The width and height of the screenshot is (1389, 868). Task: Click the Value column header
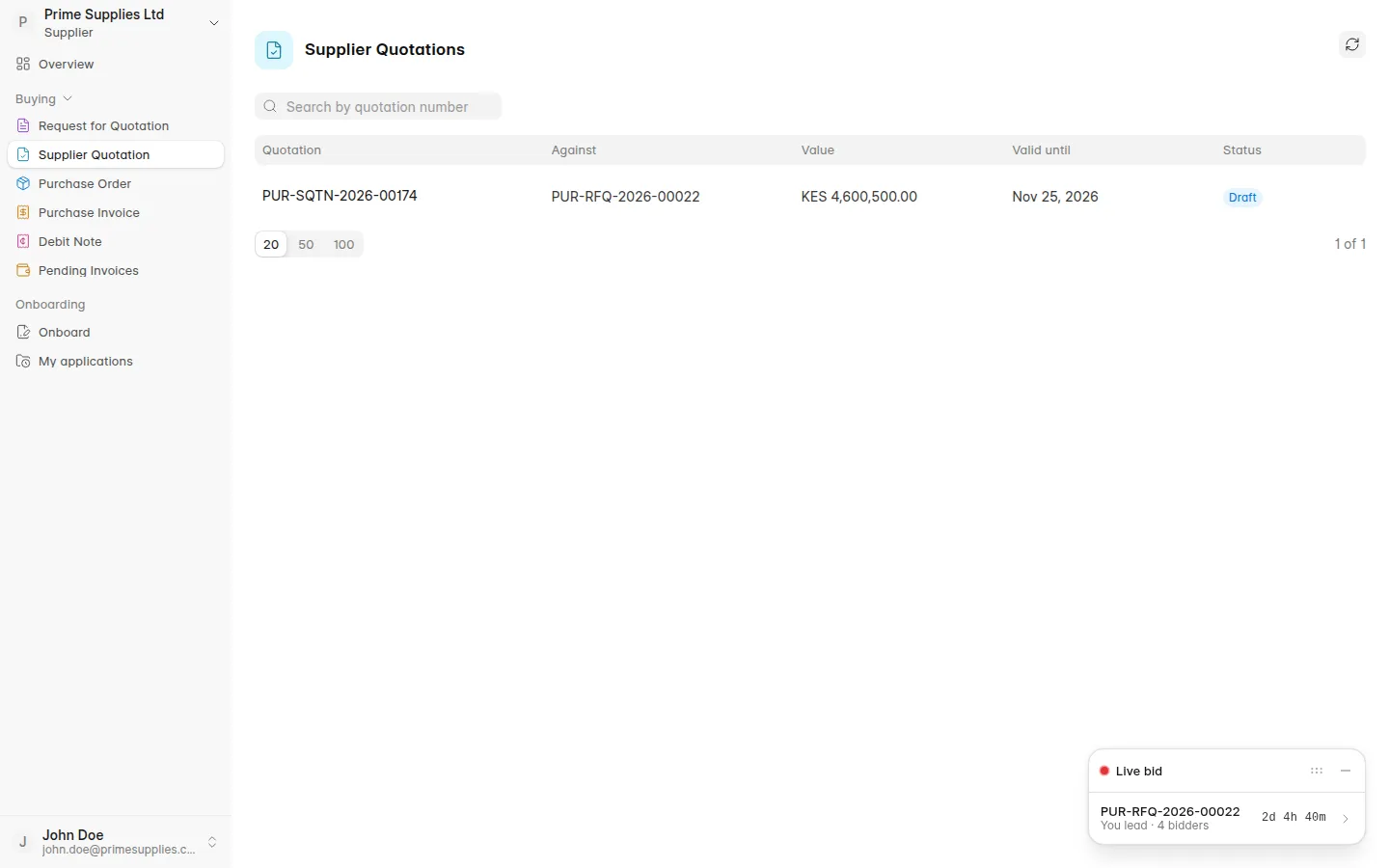(818, 150)
